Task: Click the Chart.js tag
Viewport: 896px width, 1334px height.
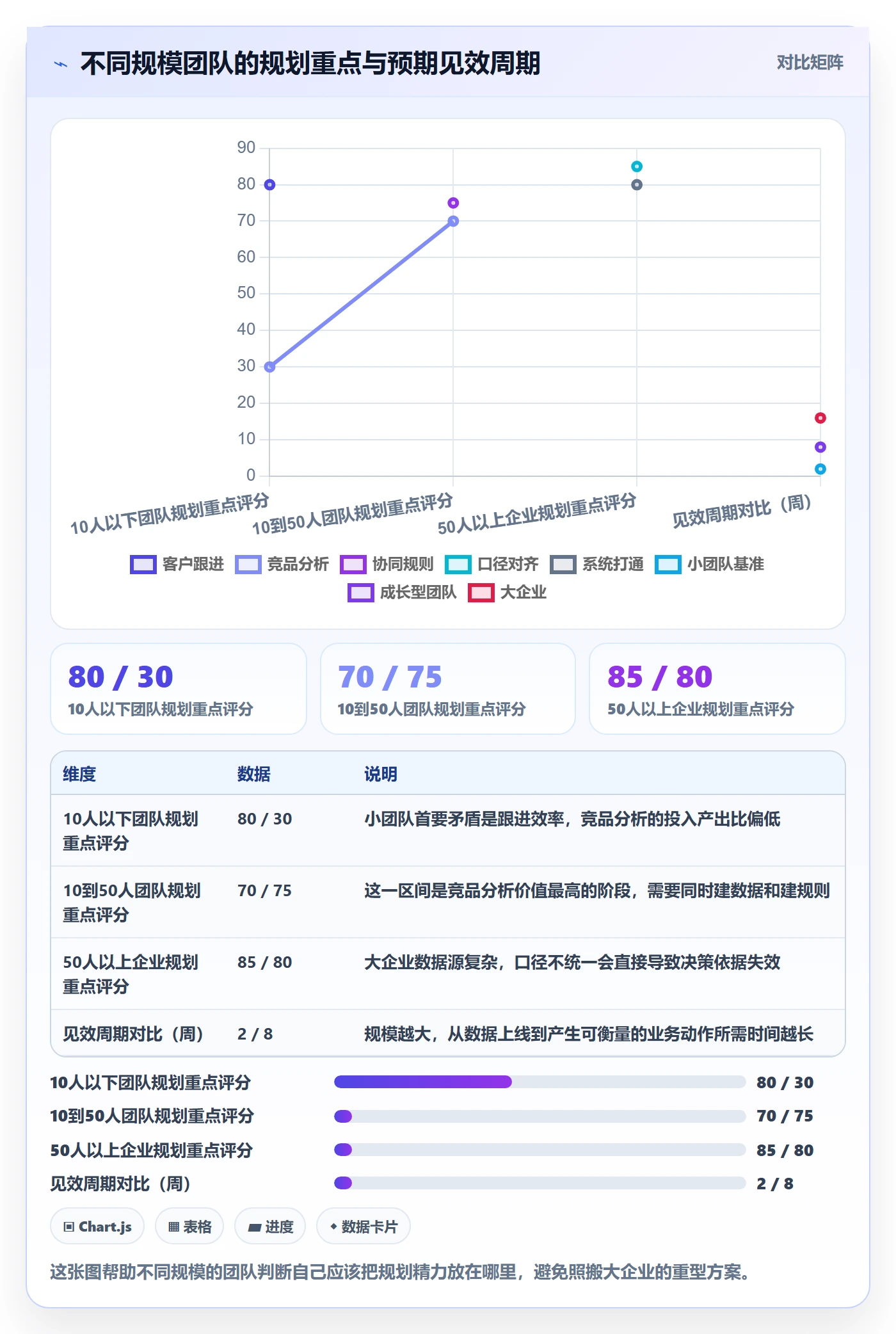Action: tap(97, 1226)
